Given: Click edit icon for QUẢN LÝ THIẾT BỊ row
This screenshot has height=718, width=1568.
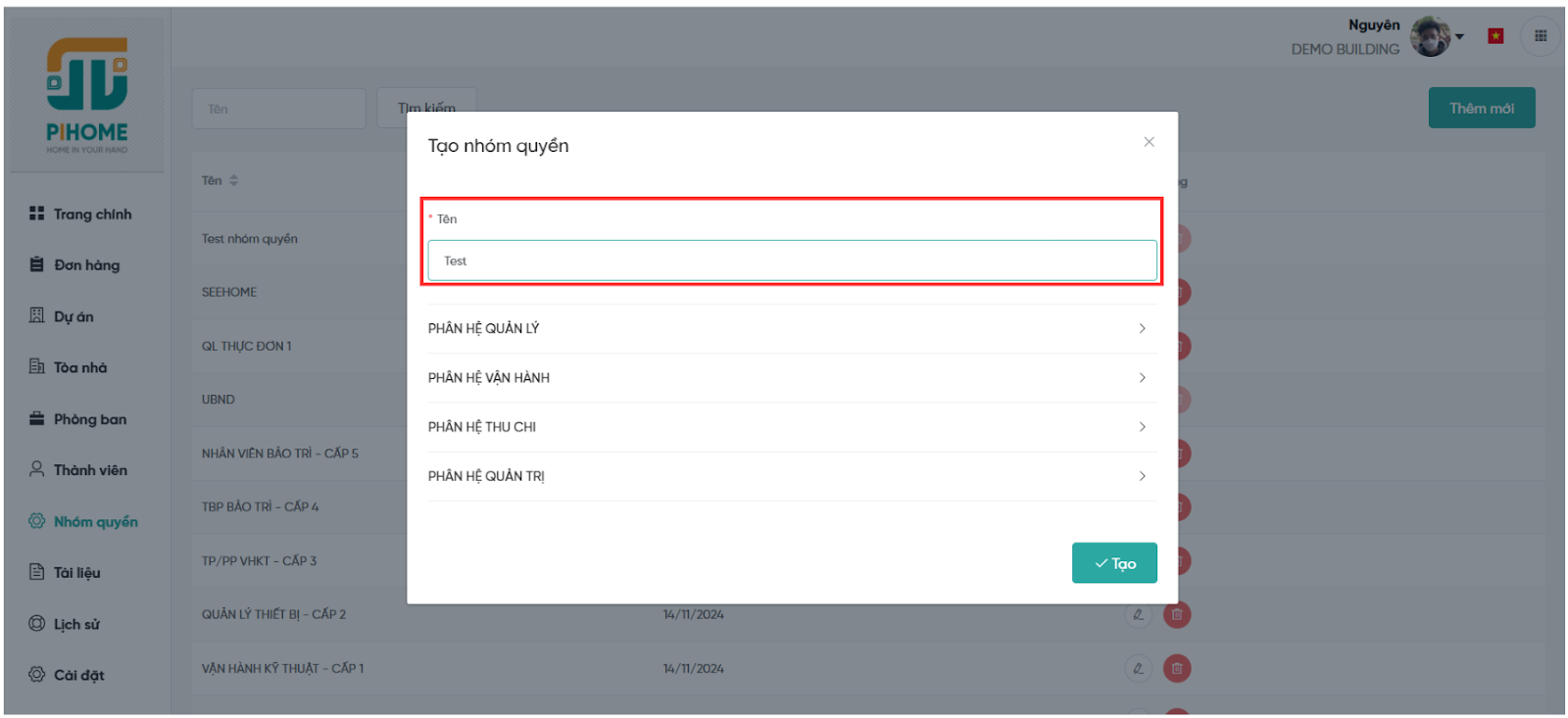Looking at the screenshot, I should pos(1138,615).
